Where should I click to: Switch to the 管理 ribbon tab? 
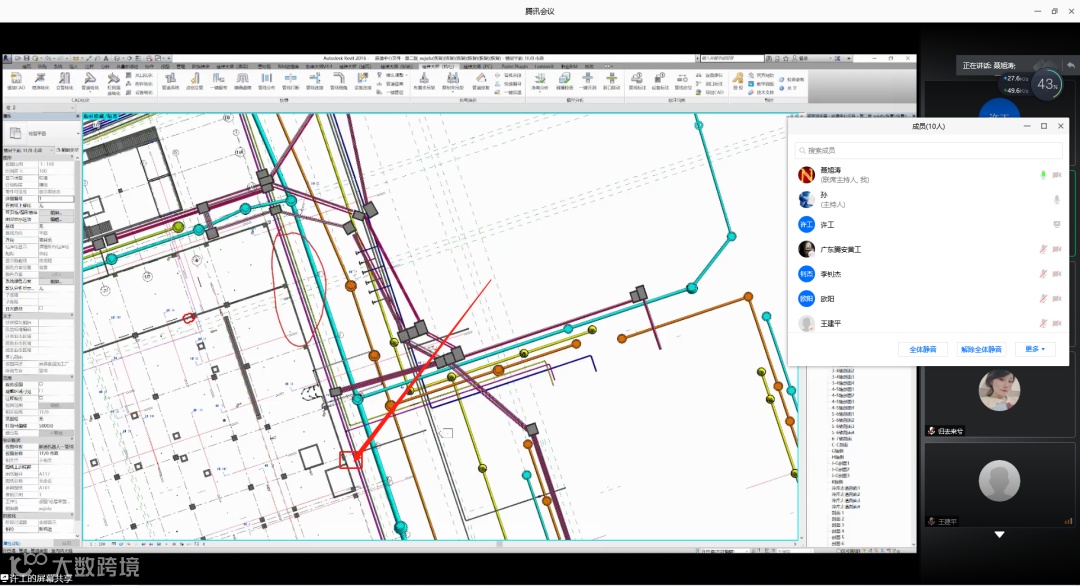point(180,67)
